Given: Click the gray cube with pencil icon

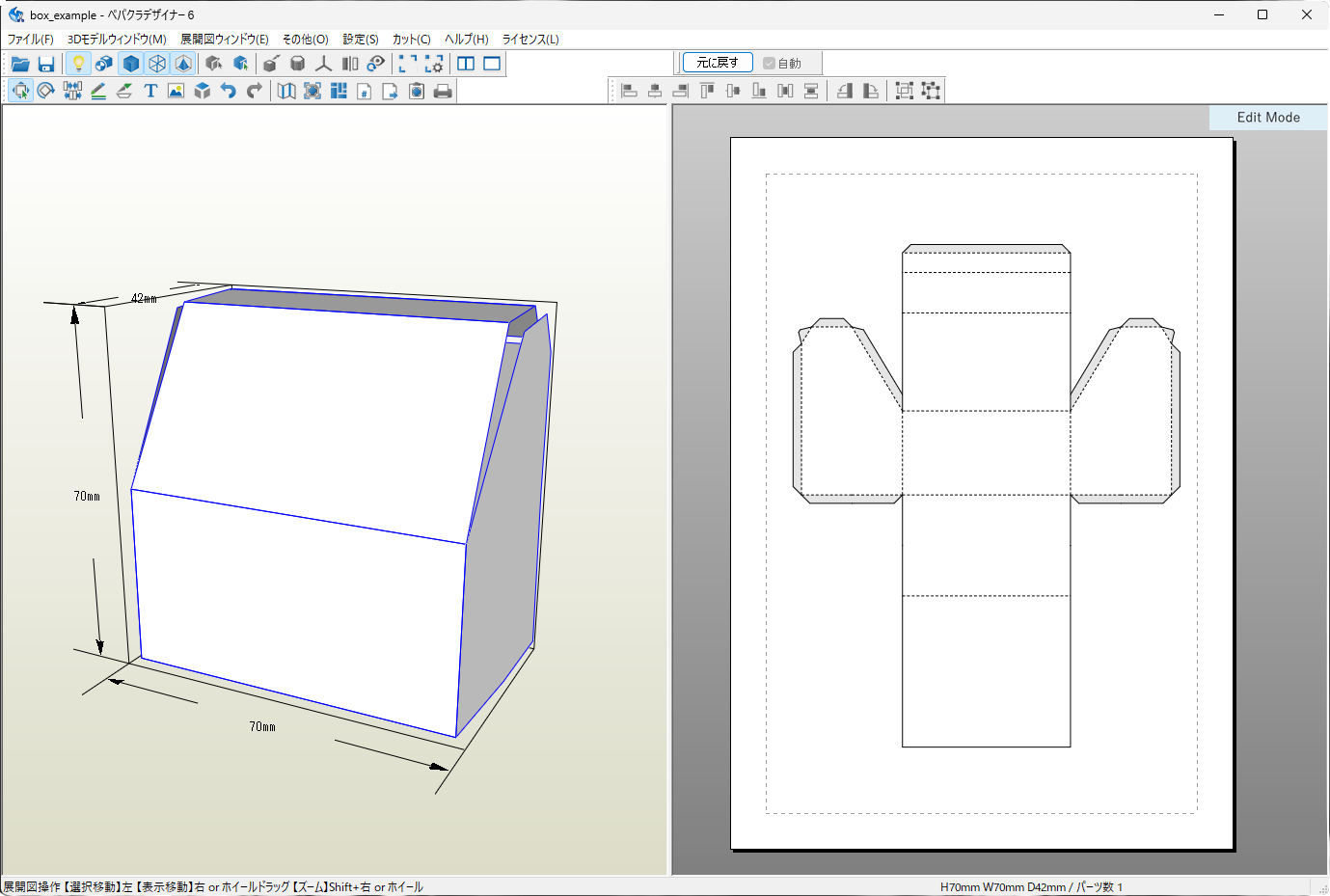Looking at the screenshot, I should tap(272, 64).
